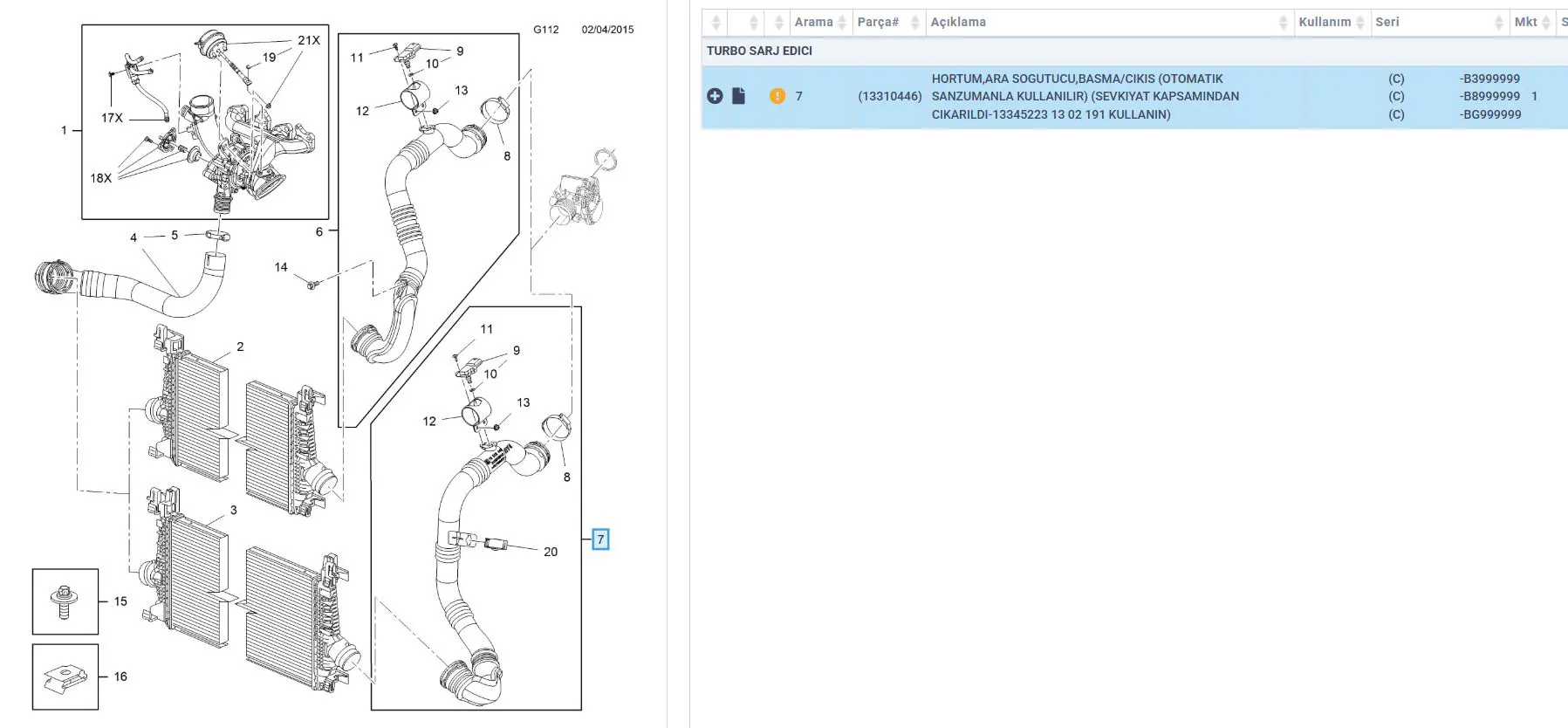Click orange warning icon in part row
The image size is (1568, 728).
[777, 96]
